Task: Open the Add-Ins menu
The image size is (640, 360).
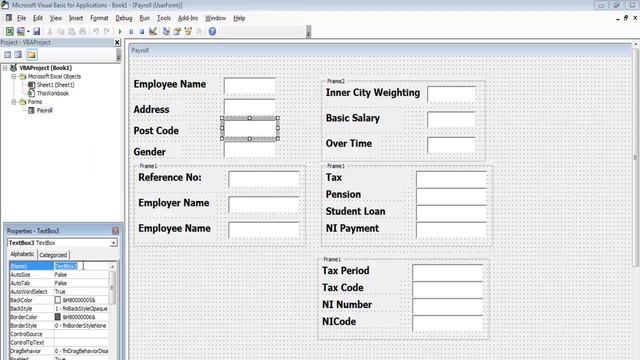Action: [x=188, y=18]
